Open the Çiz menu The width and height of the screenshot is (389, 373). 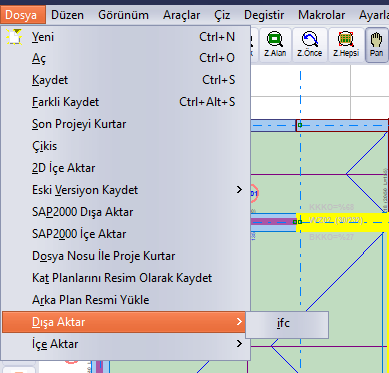pyautogui.click(x=222, y=15)
